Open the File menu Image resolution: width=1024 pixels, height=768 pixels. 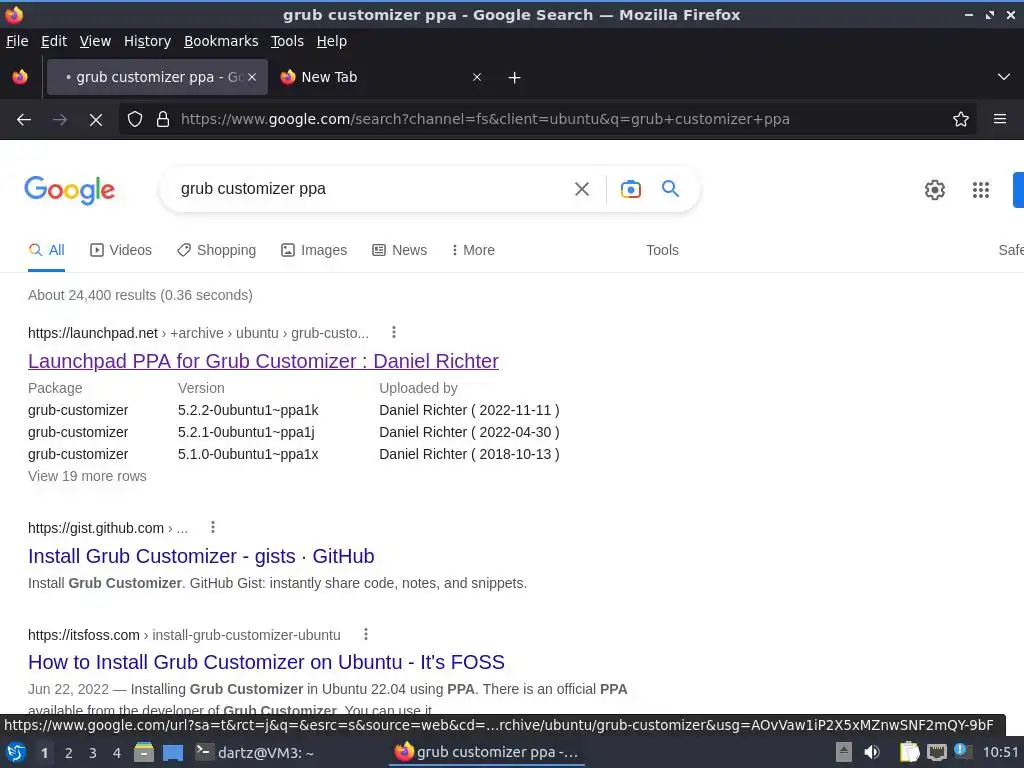pyautogui.click(x=17, y=41)
